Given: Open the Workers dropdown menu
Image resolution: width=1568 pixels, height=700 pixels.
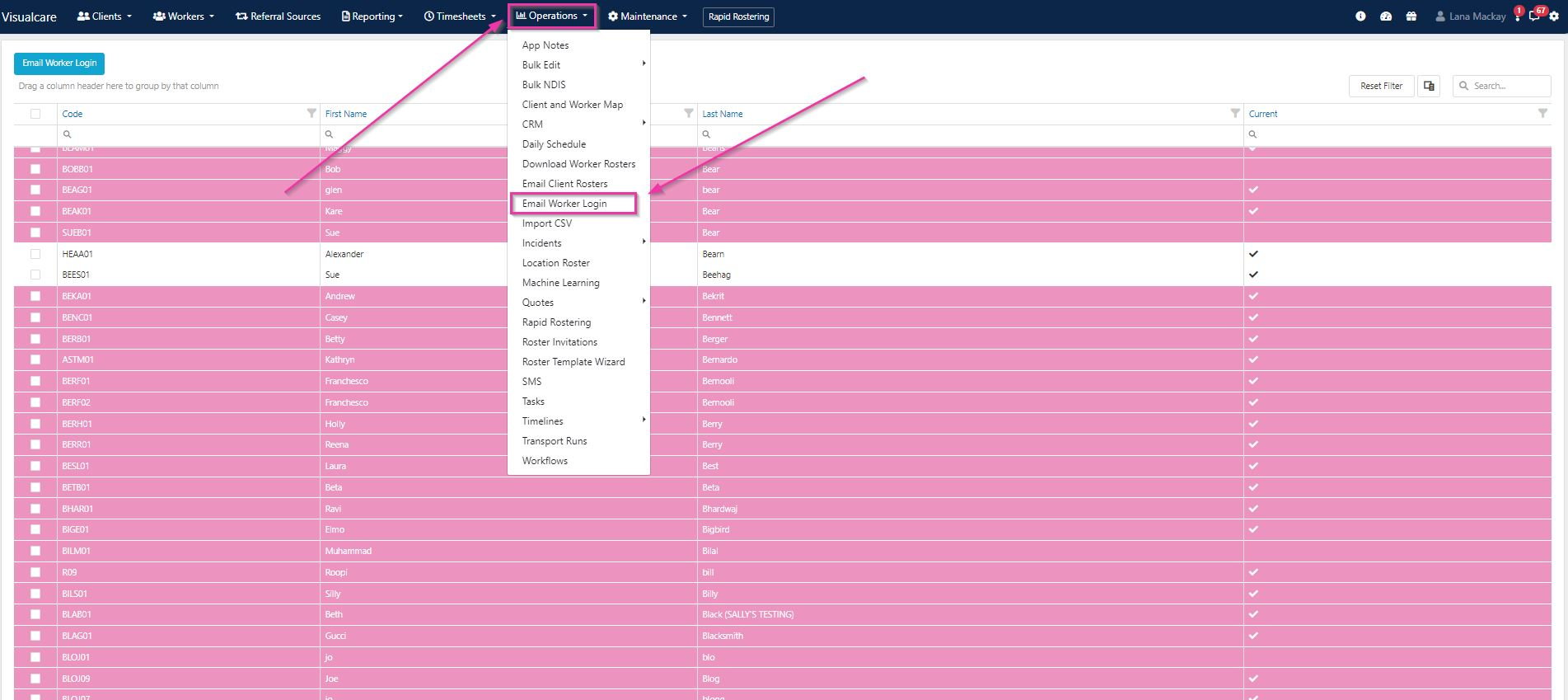Looking at the screenshot, I should click(x=183, y=16).
